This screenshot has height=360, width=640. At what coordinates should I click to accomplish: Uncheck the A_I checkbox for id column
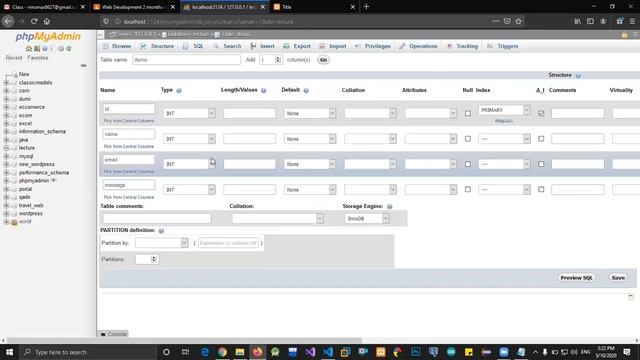[541, 113]
